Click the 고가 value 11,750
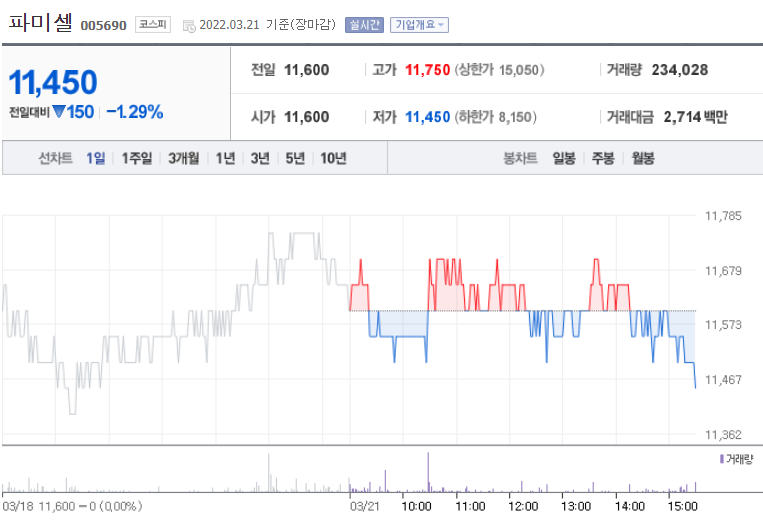Screen dimensions: 763x522 click(x=428, y=70)
